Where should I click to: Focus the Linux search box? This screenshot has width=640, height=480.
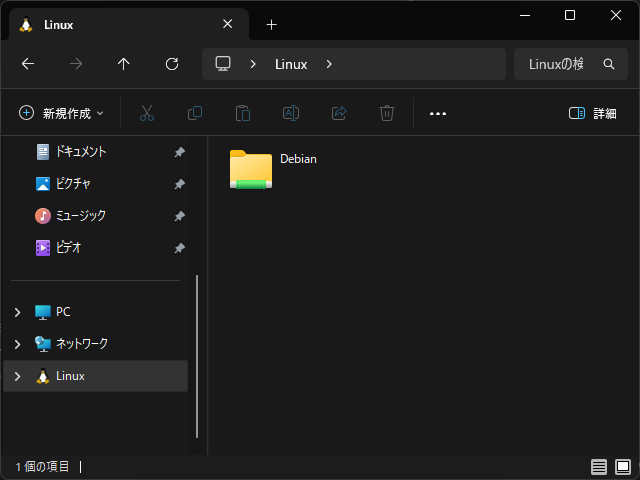571,64
